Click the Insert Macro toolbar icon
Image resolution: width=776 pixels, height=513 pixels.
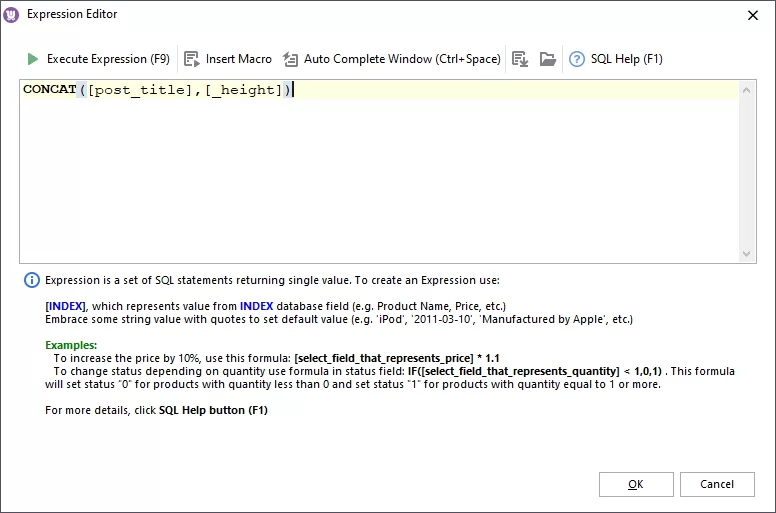tap(192, 59)
